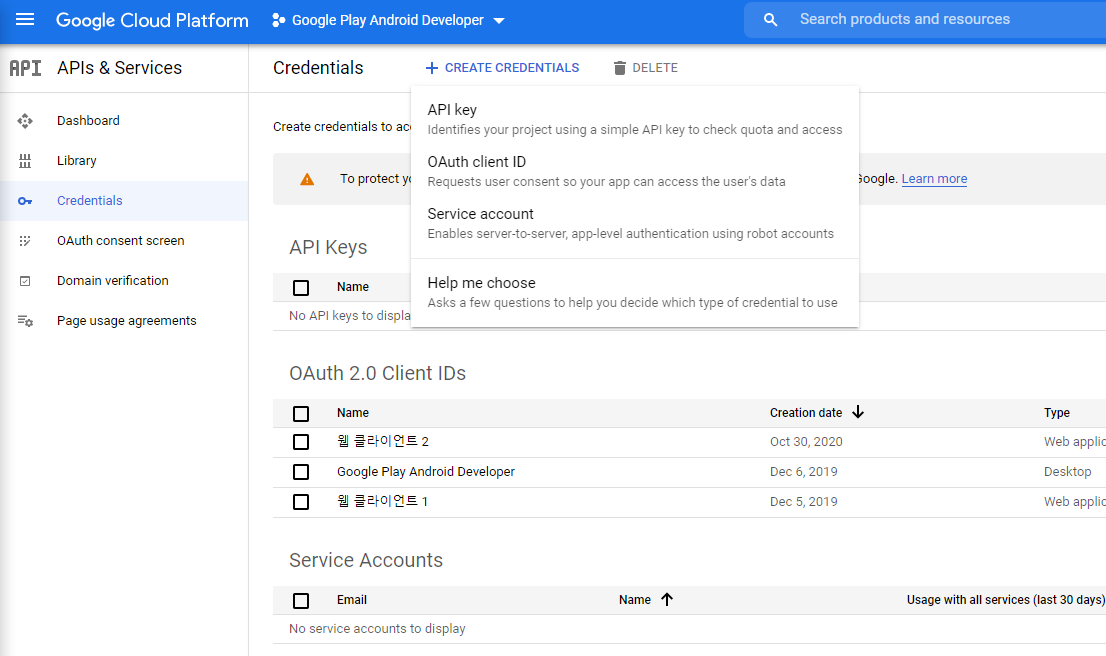Click the Name header in API Keys table
This screenshot has width=1106, height=656.
pos(353,287)
